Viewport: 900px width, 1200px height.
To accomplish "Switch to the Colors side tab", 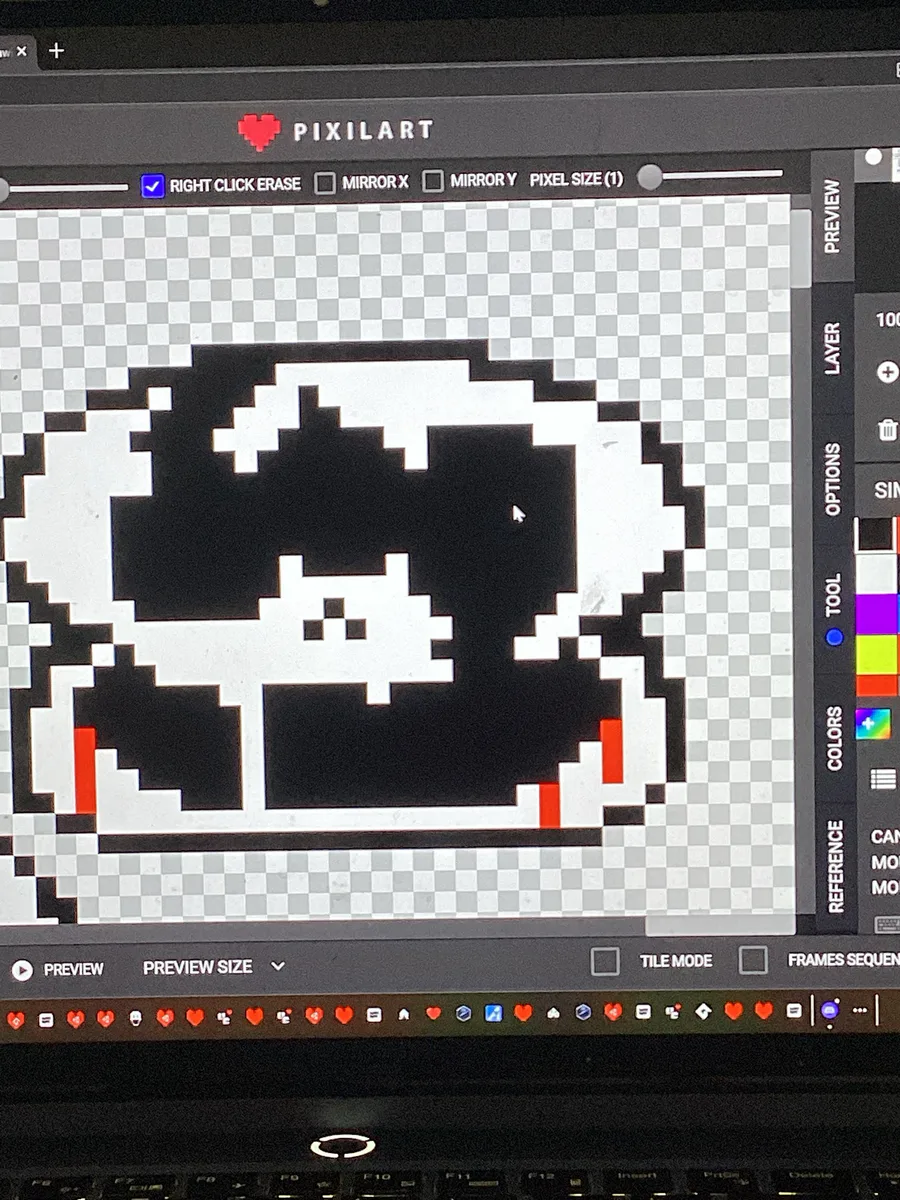I will point(834,738).
